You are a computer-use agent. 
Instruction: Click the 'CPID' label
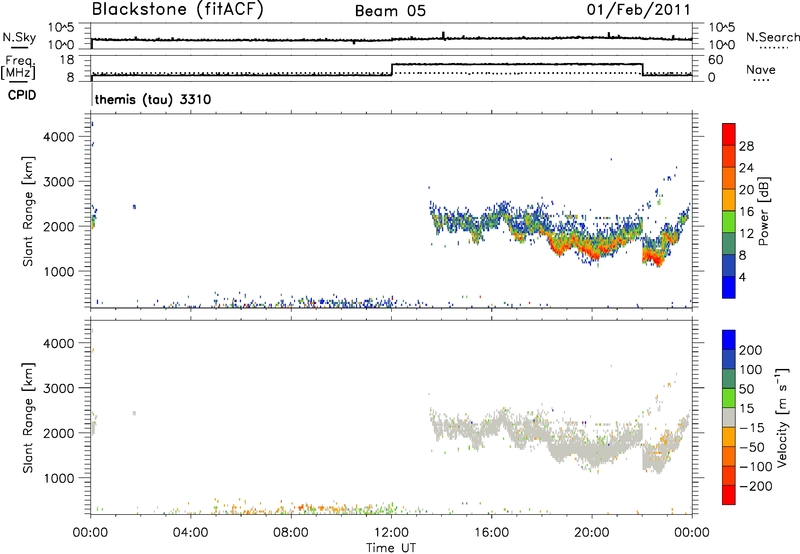[21, 95]
